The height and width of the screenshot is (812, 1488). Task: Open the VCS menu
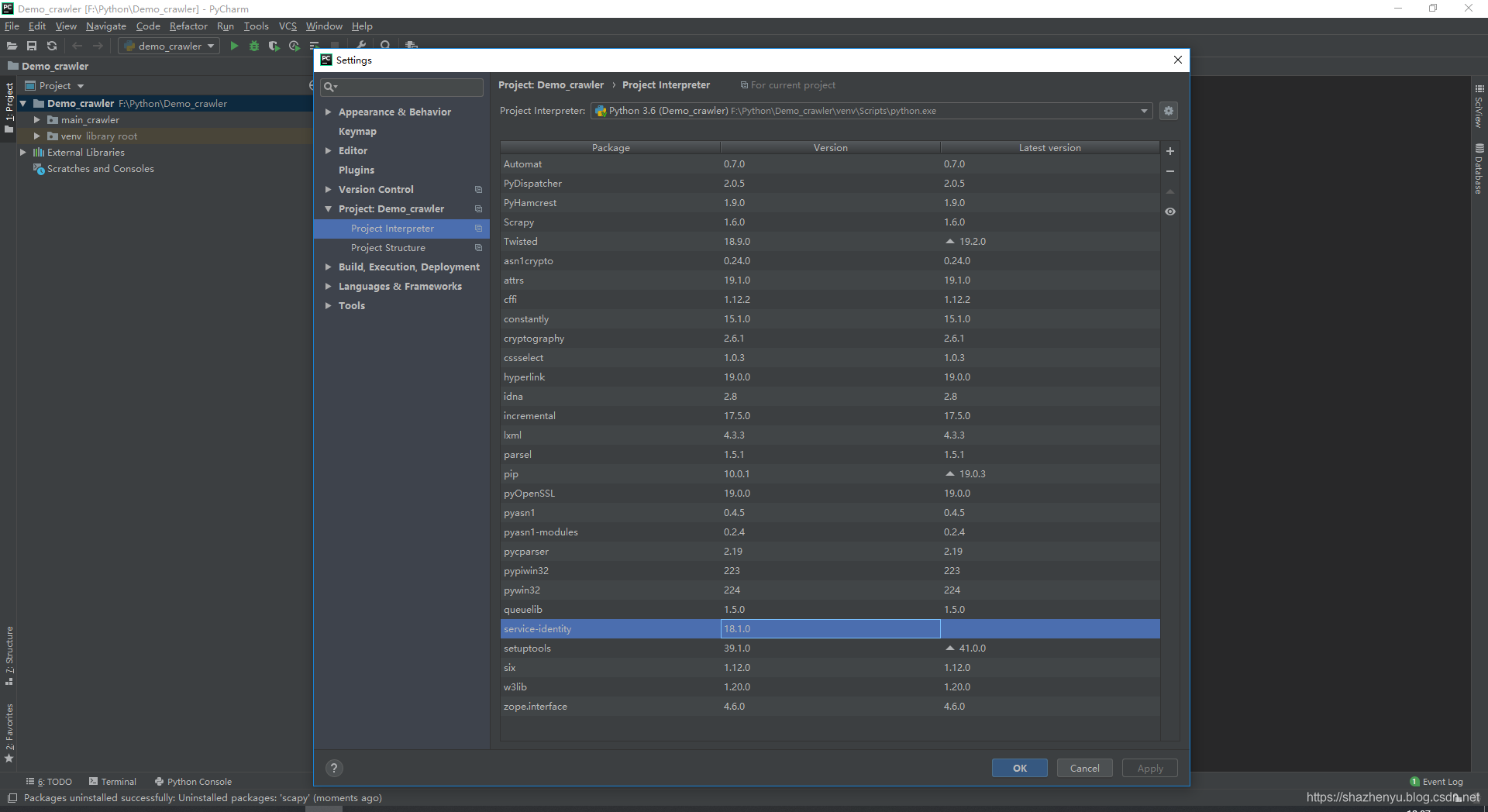288,26
